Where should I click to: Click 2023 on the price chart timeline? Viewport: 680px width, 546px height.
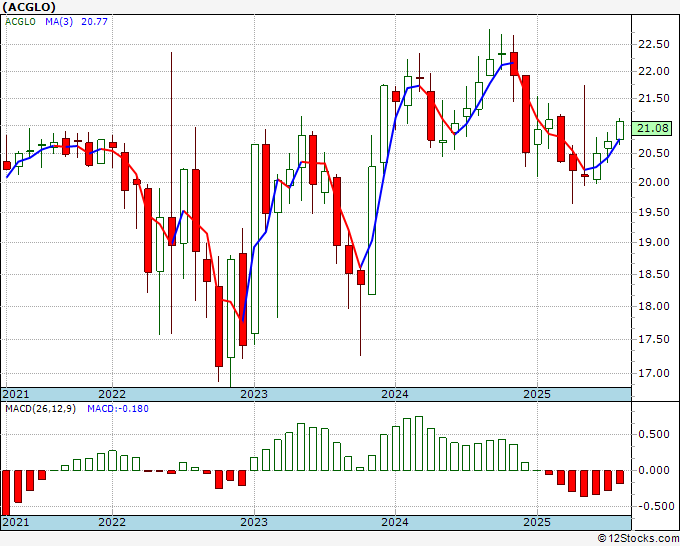pyautogui.click(x=254, y=394)
